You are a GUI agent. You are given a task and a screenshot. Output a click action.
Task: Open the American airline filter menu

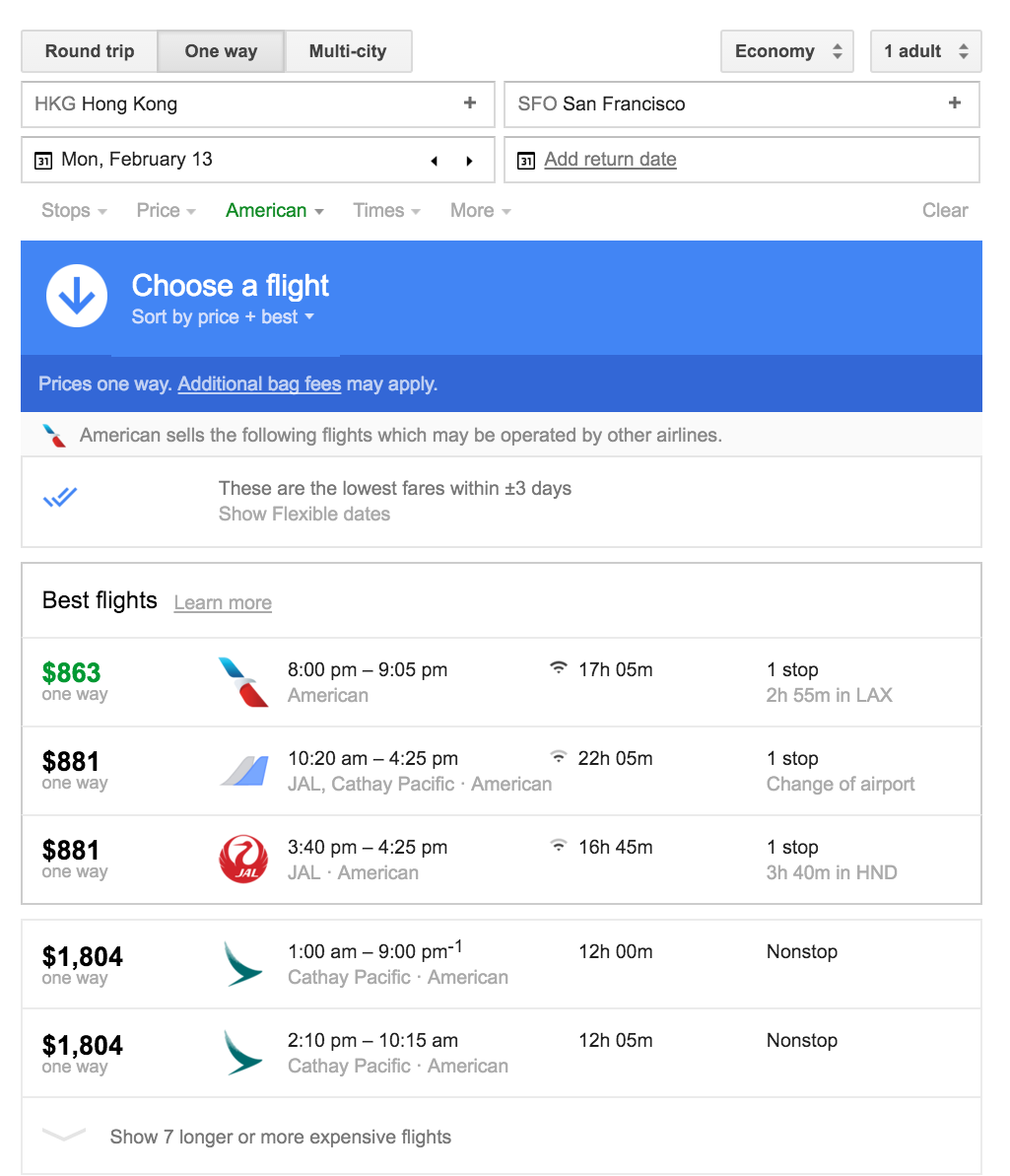[x=274, y=210]
